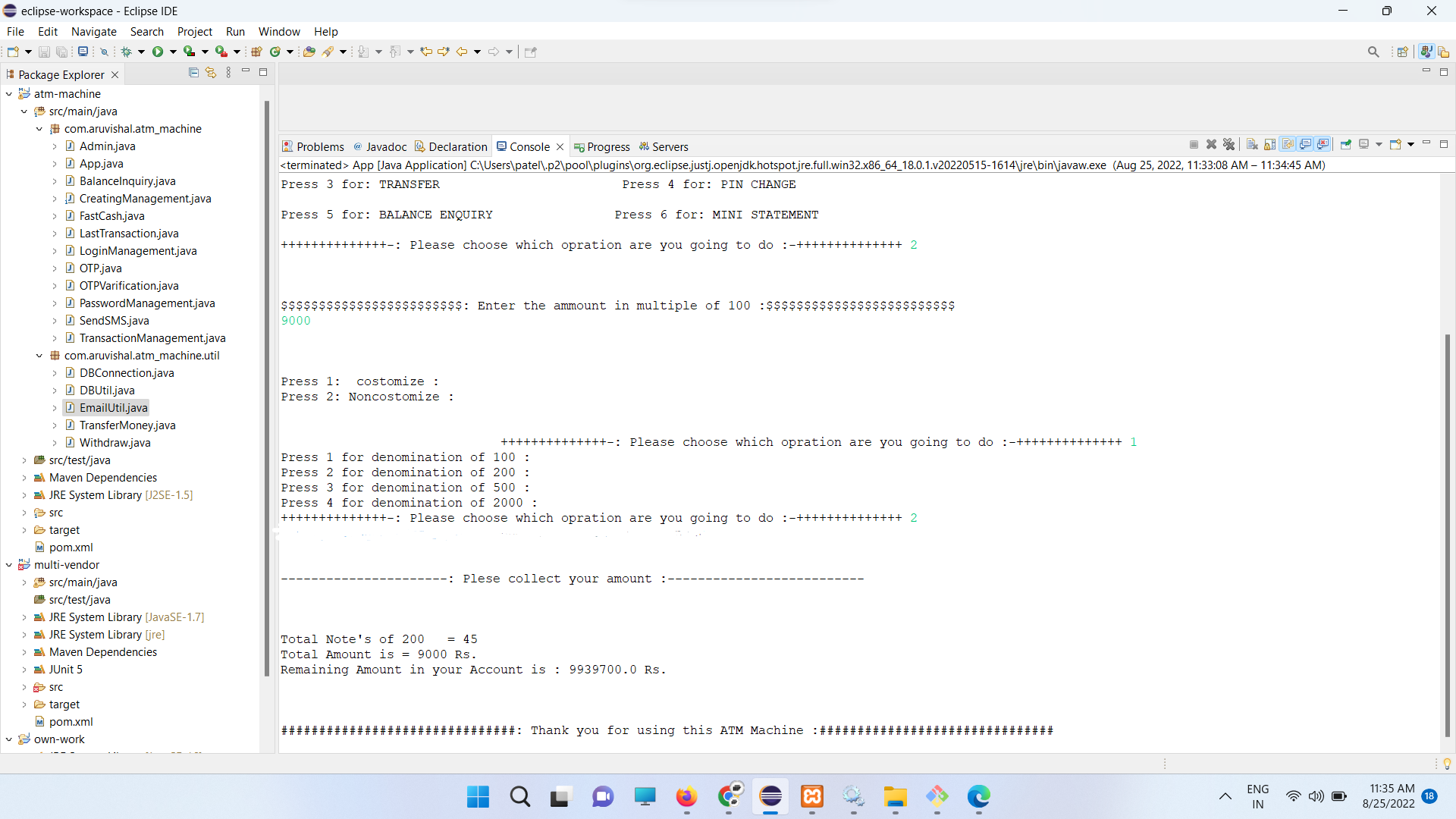
Task: Open the Search dialog from the toolbar
Action: (x=1373, y=52)
